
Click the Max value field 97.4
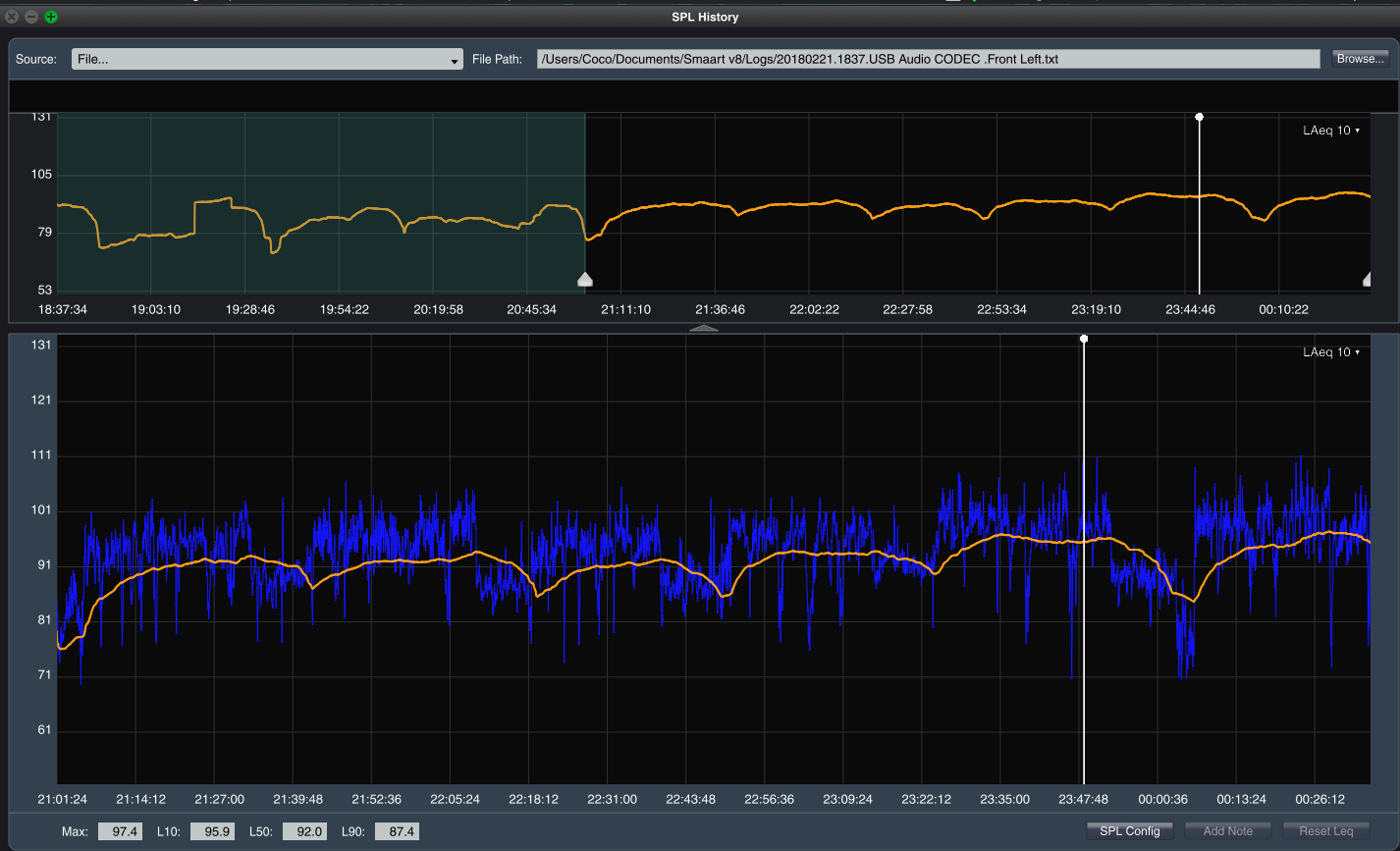click(x=121, y=831)
